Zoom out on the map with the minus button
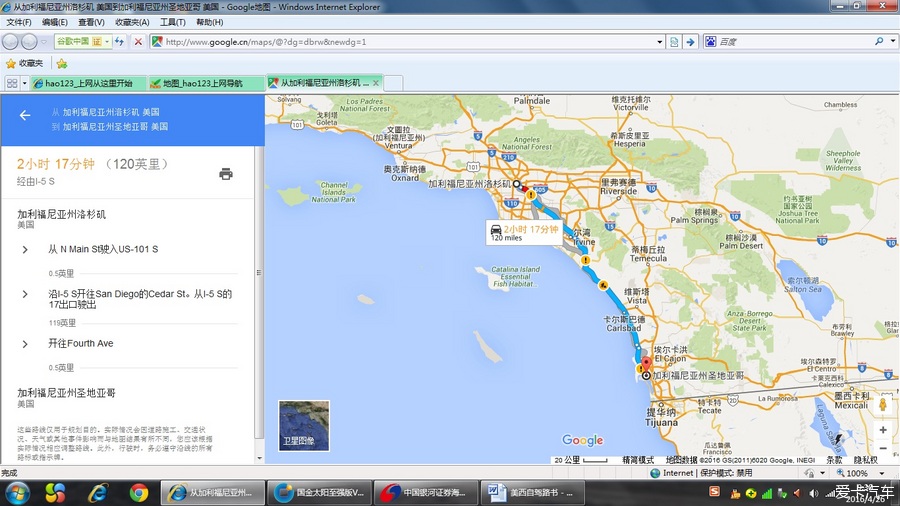The width and height of the screenshot is (900, 506). point(883,448)
